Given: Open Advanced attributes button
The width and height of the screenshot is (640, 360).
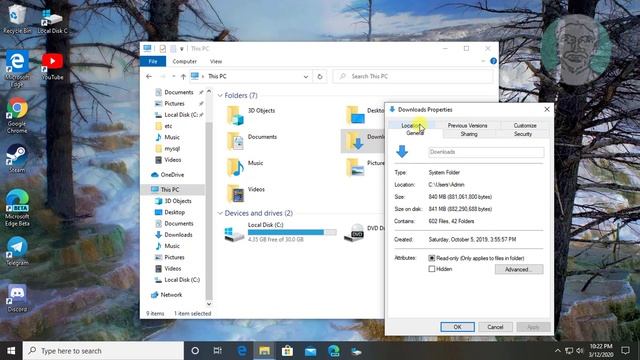Looking at the screenshot, I should pyautogui.click(x=519, y=269).
